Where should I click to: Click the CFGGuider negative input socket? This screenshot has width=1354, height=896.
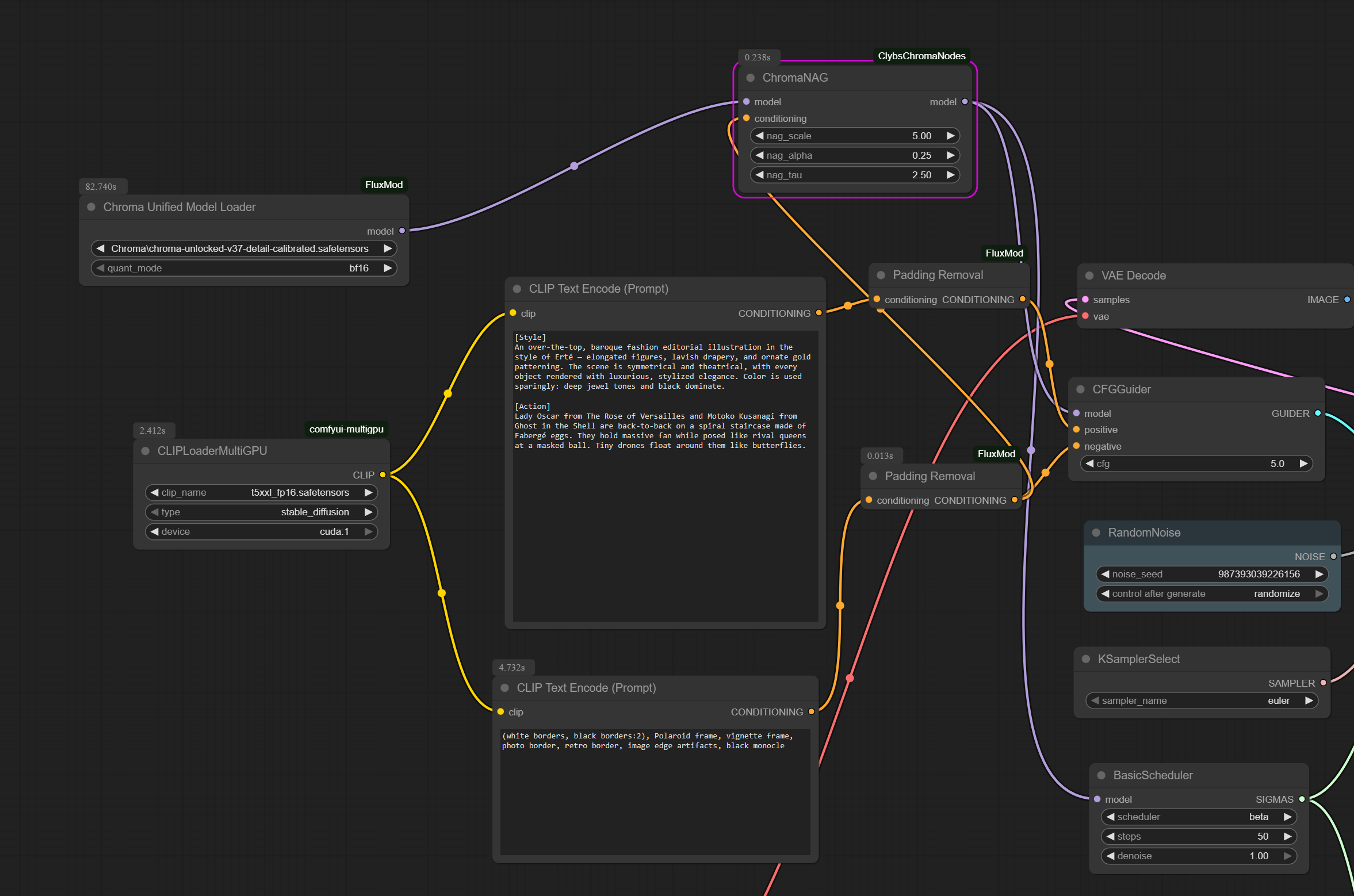[x=1076, y=446]
